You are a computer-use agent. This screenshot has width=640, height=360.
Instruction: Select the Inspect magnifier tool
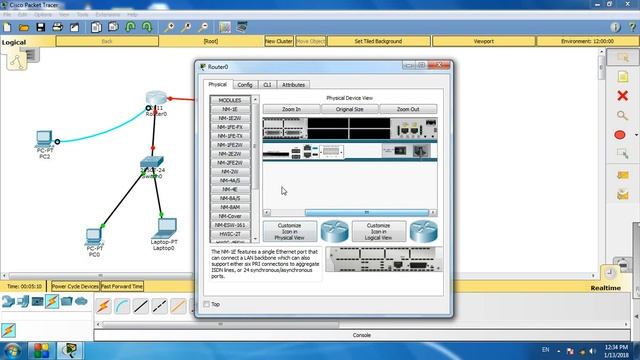(x=622, y=116)
